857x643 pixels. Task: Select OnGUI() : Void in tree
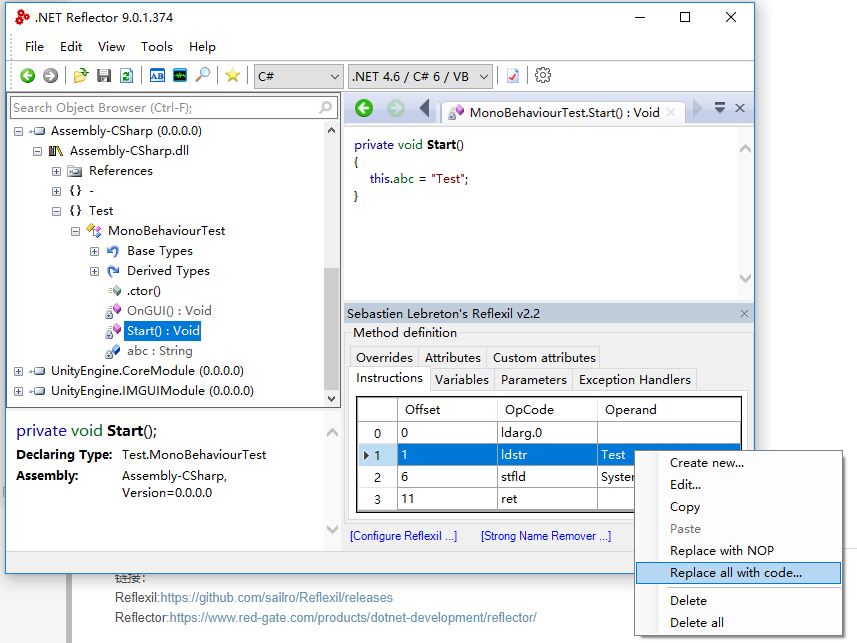tap(169, 311)
